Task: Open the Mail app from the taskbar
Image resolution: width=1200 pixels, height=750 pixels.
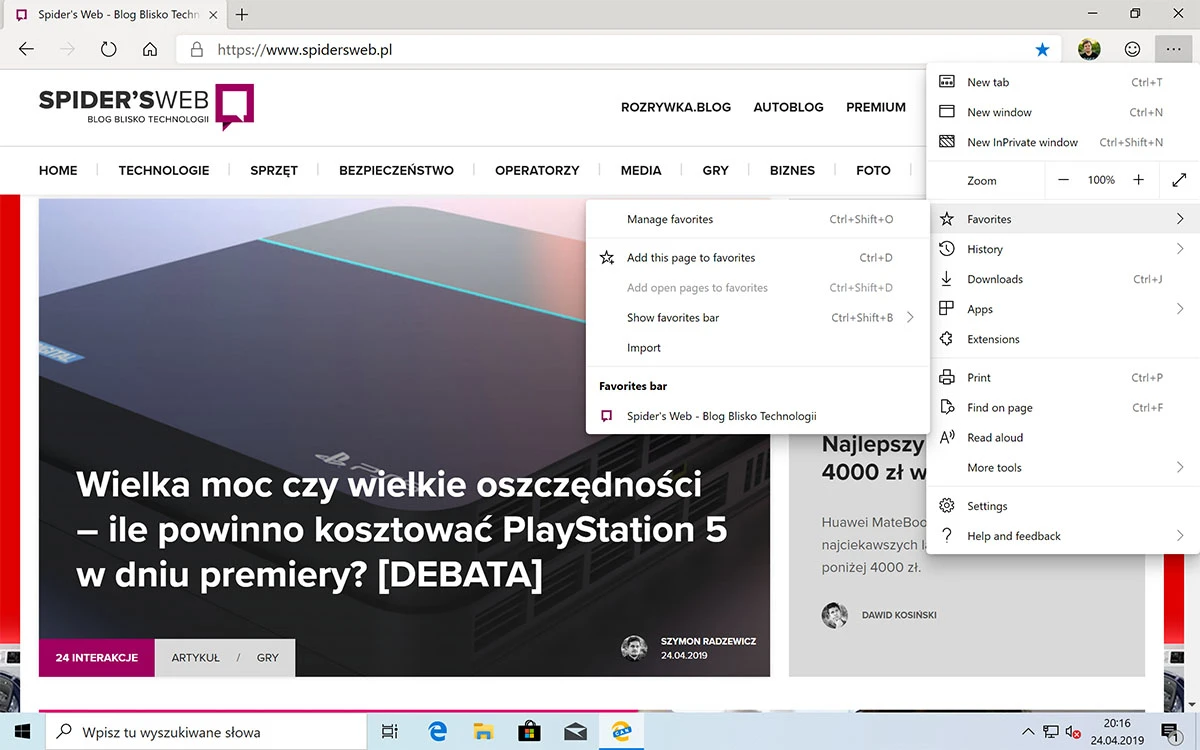Action: pyautogui.click(x=575, y=732)
